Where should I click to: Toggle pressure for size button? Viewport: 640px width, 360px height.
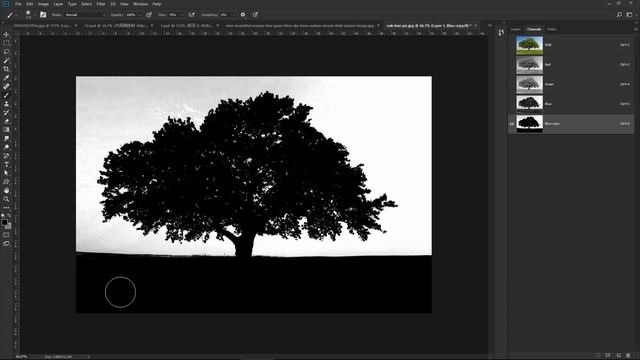(255, 15)
